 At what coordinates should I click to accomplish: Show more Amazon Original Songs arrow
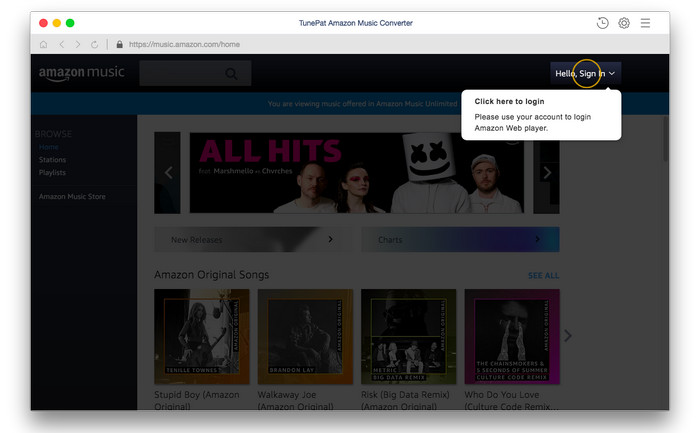click(x=567, y=335)
